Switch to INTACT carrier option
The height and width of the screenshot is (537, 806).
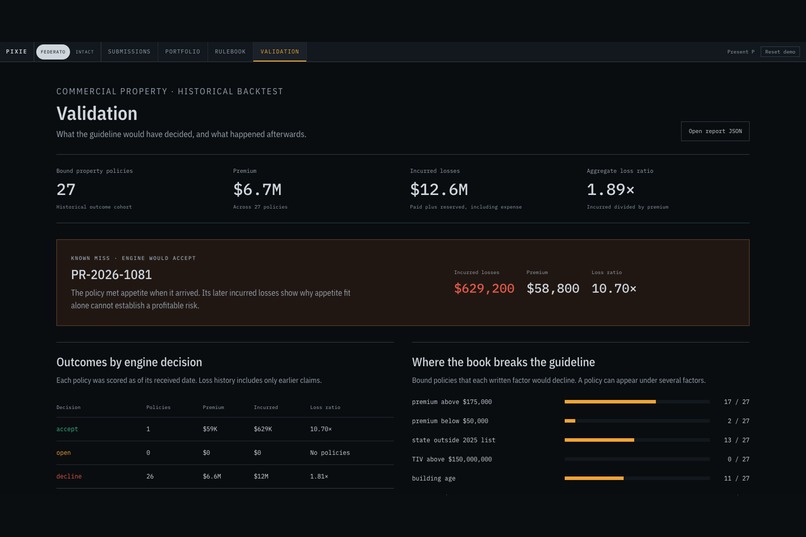[x=85, y=52]
